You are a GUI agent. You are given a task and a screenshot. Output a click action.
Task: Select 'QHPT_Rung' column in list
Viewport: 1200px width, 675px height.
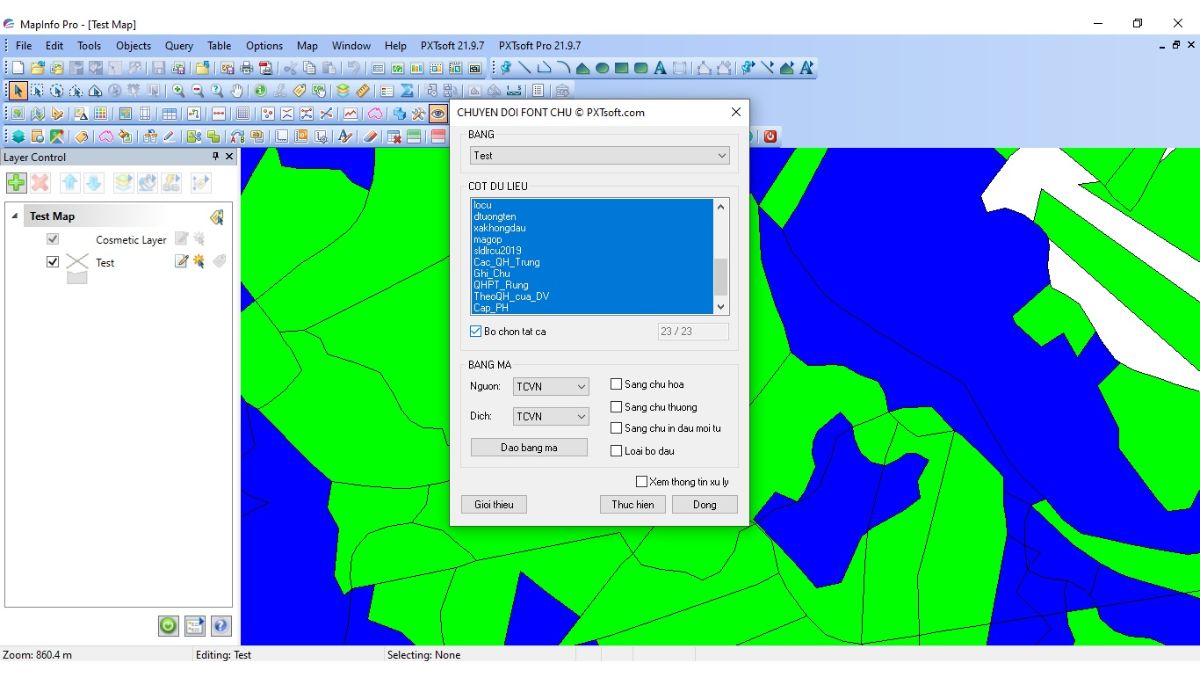click(593, 285)
